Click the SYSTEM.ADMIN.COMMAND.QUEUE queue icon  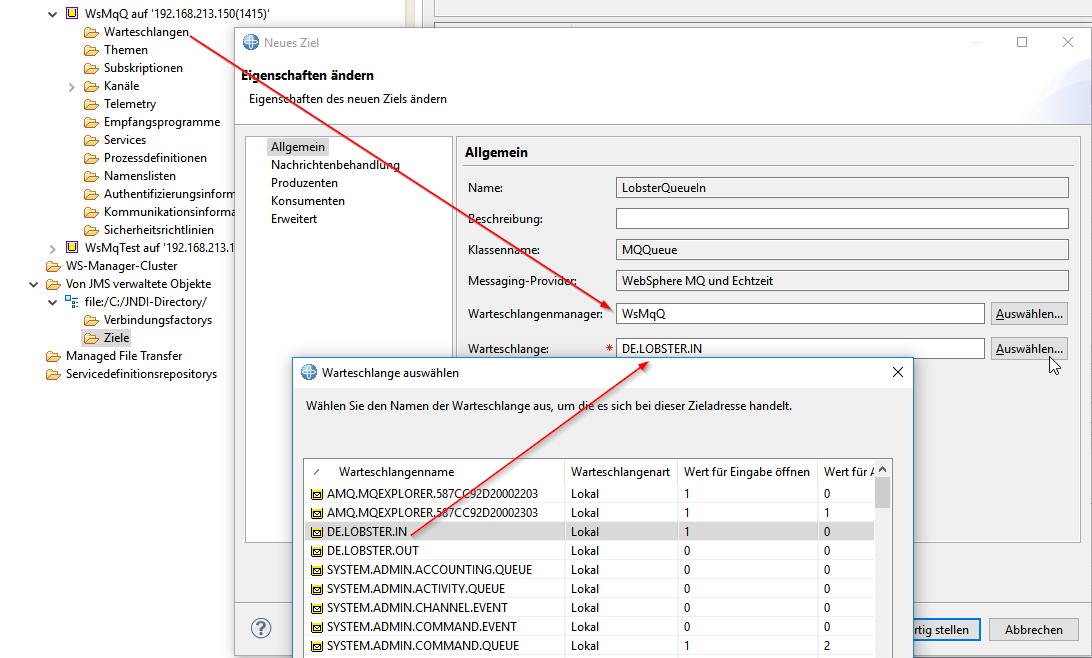316,646
